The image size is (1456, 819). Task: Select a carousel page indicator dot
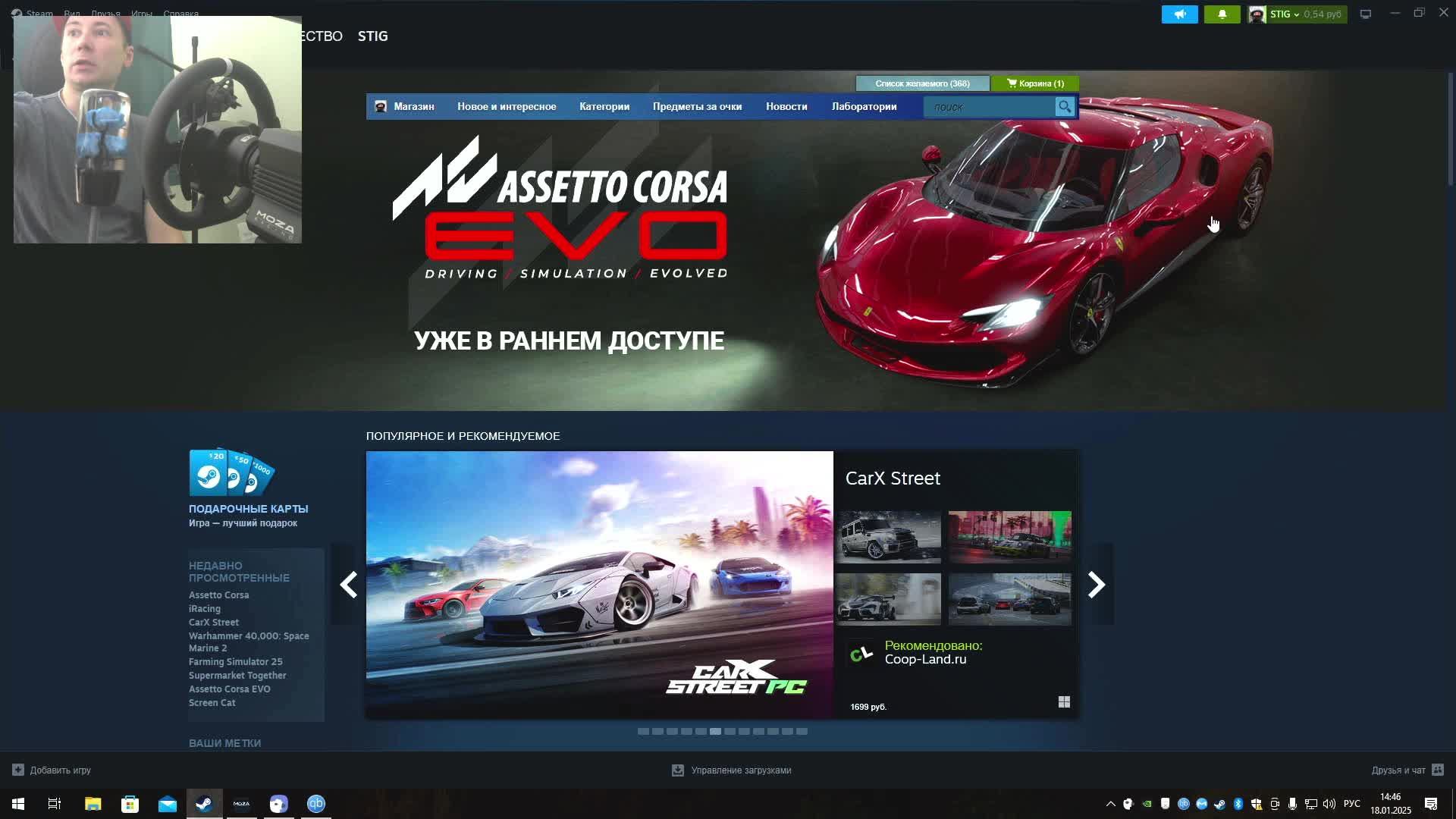click(715, 732)
